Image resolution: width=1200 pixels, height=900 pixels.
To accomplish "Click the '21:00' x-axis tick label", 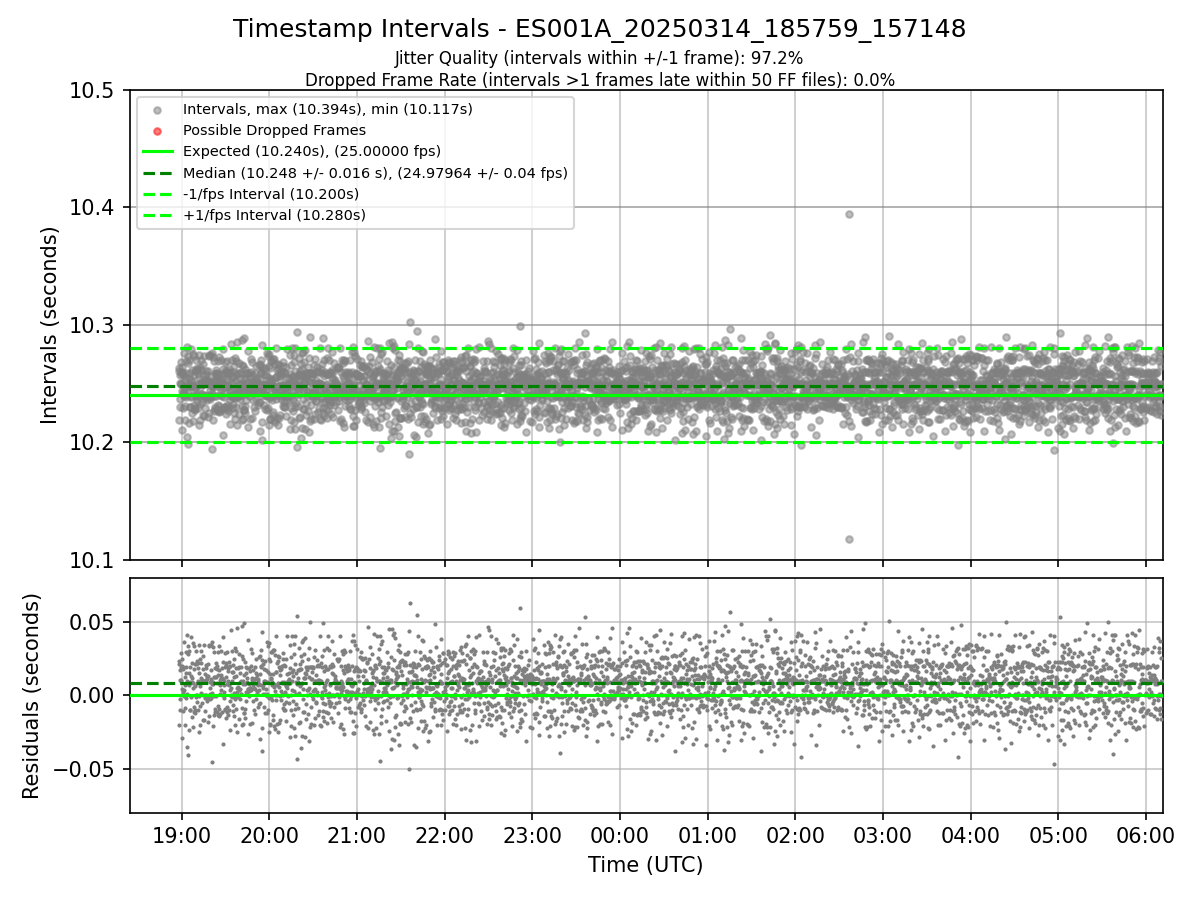I will pos(357,834).
